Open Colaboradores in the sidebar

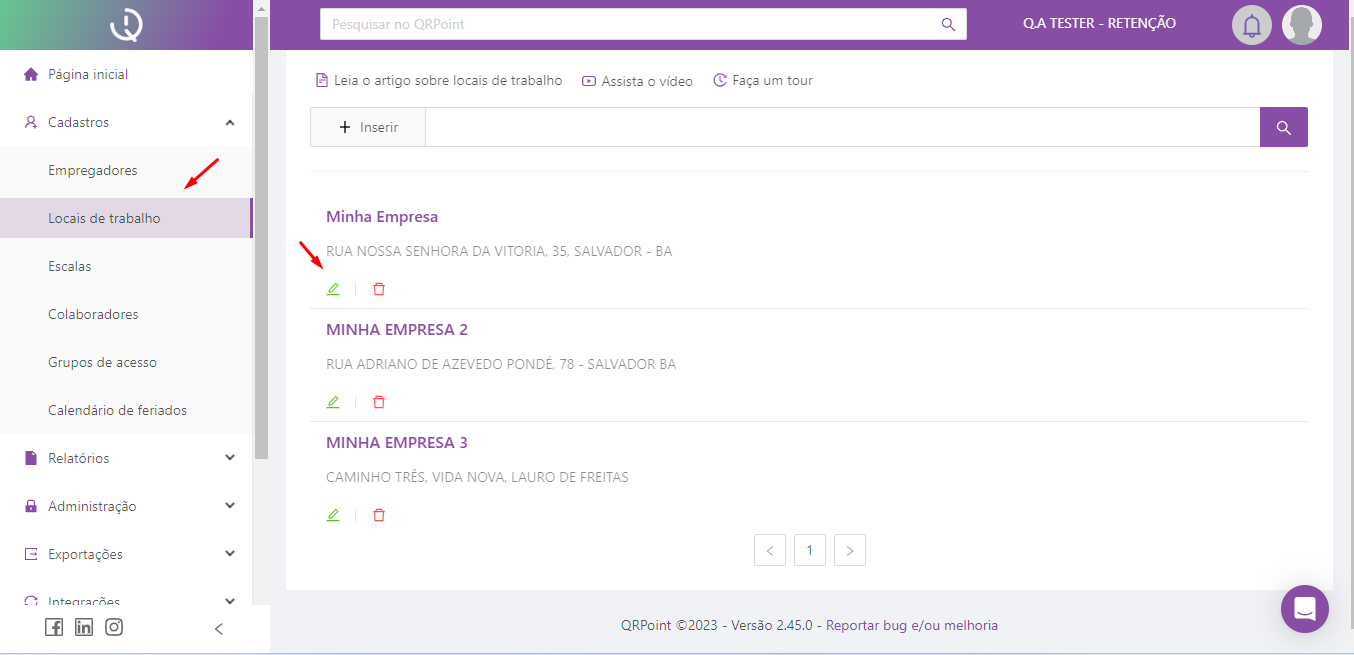click(x=93, y=314)
